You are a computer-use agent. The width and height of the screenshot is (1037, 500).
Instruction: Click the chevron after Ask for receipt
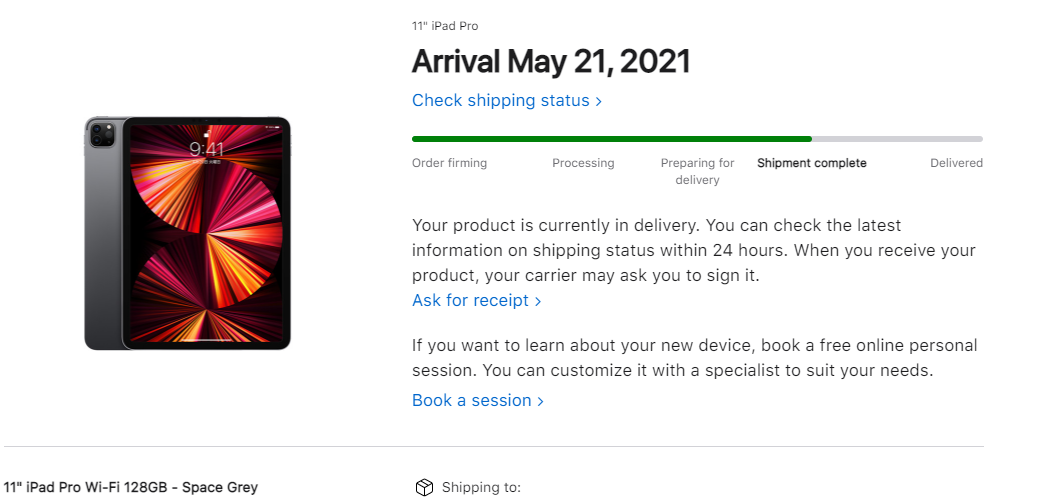(538, 302)
